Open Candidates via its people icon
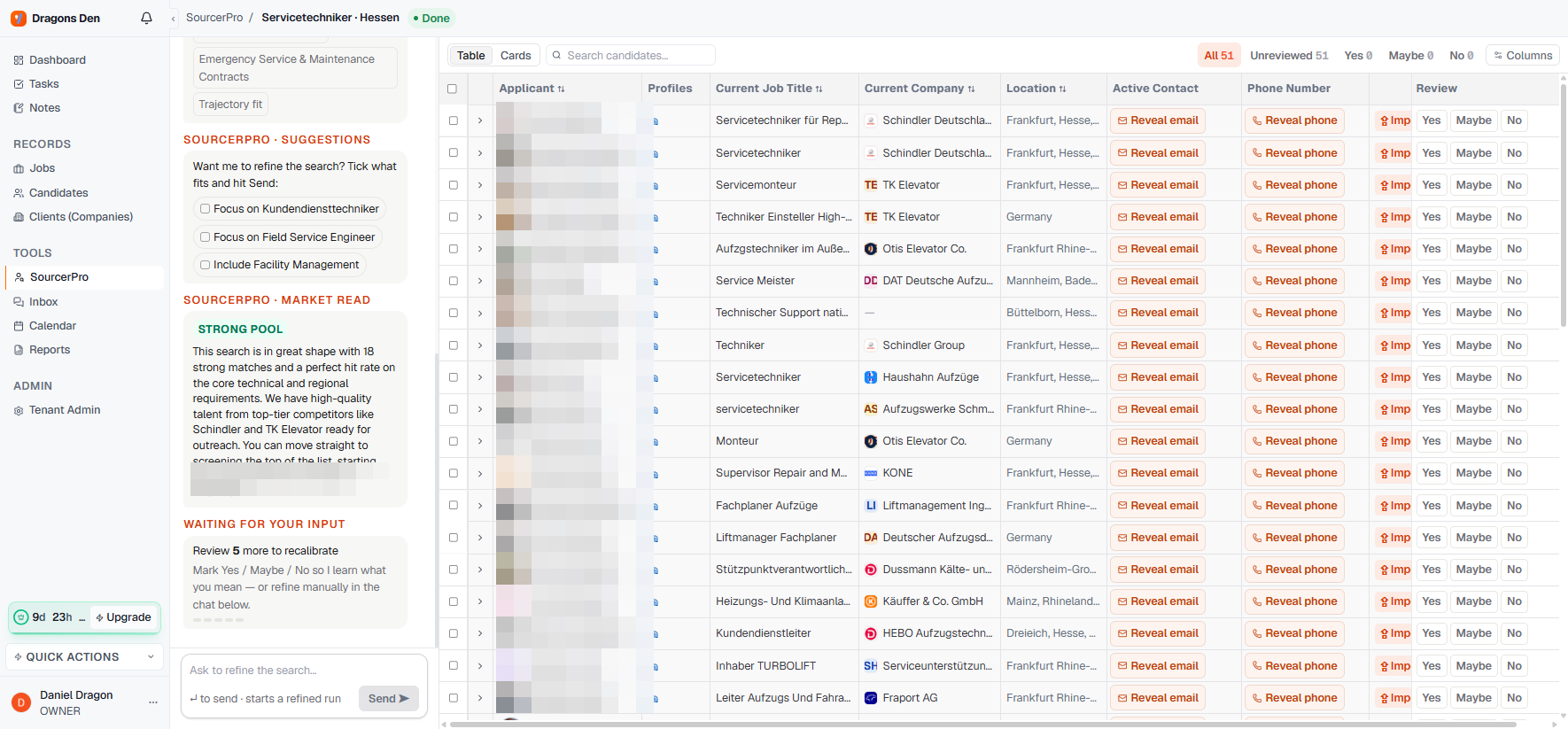1568x729 pixels. 19,193
